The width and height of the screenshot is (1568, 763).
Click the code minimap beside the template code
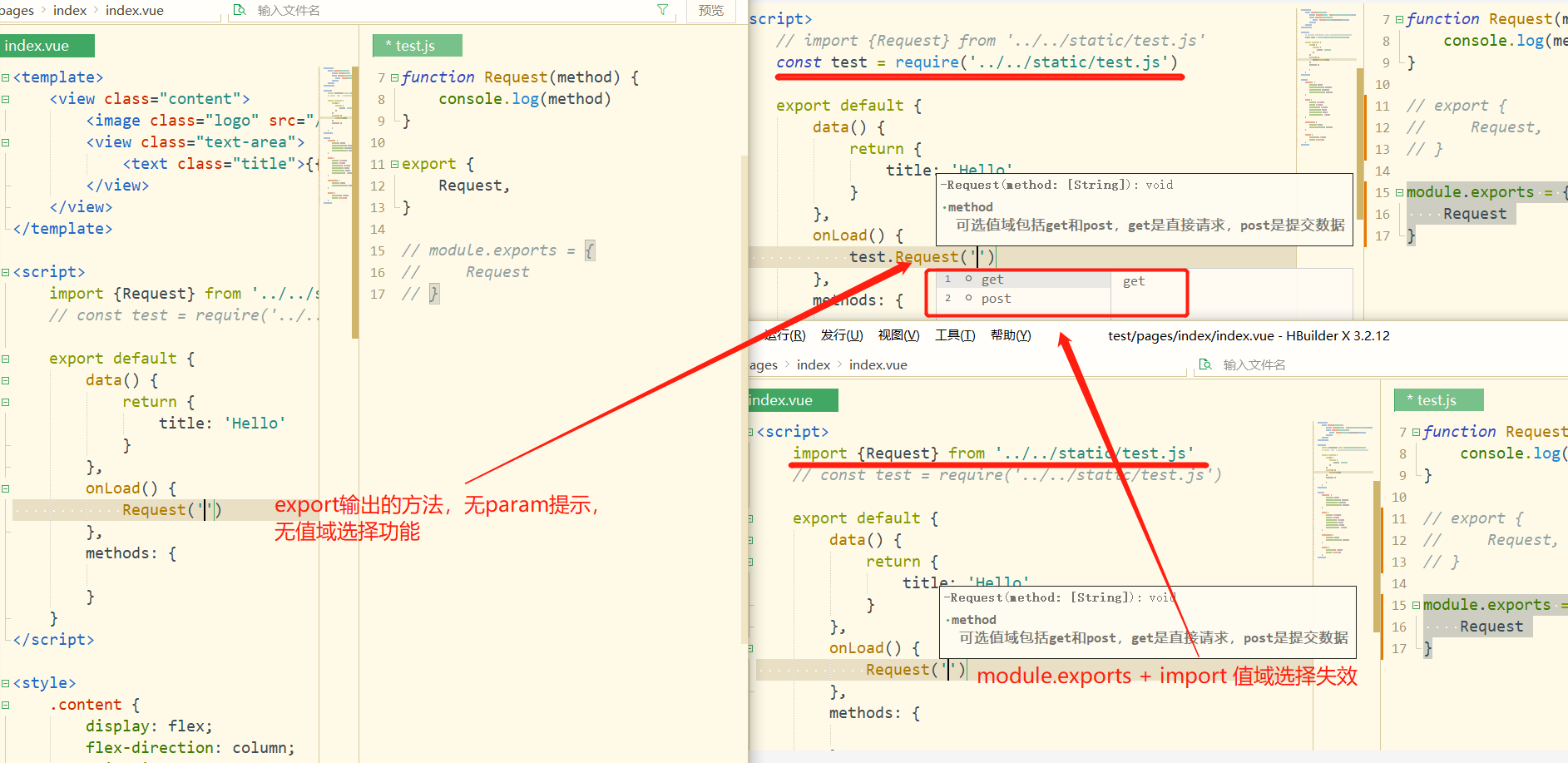[338, 133]
